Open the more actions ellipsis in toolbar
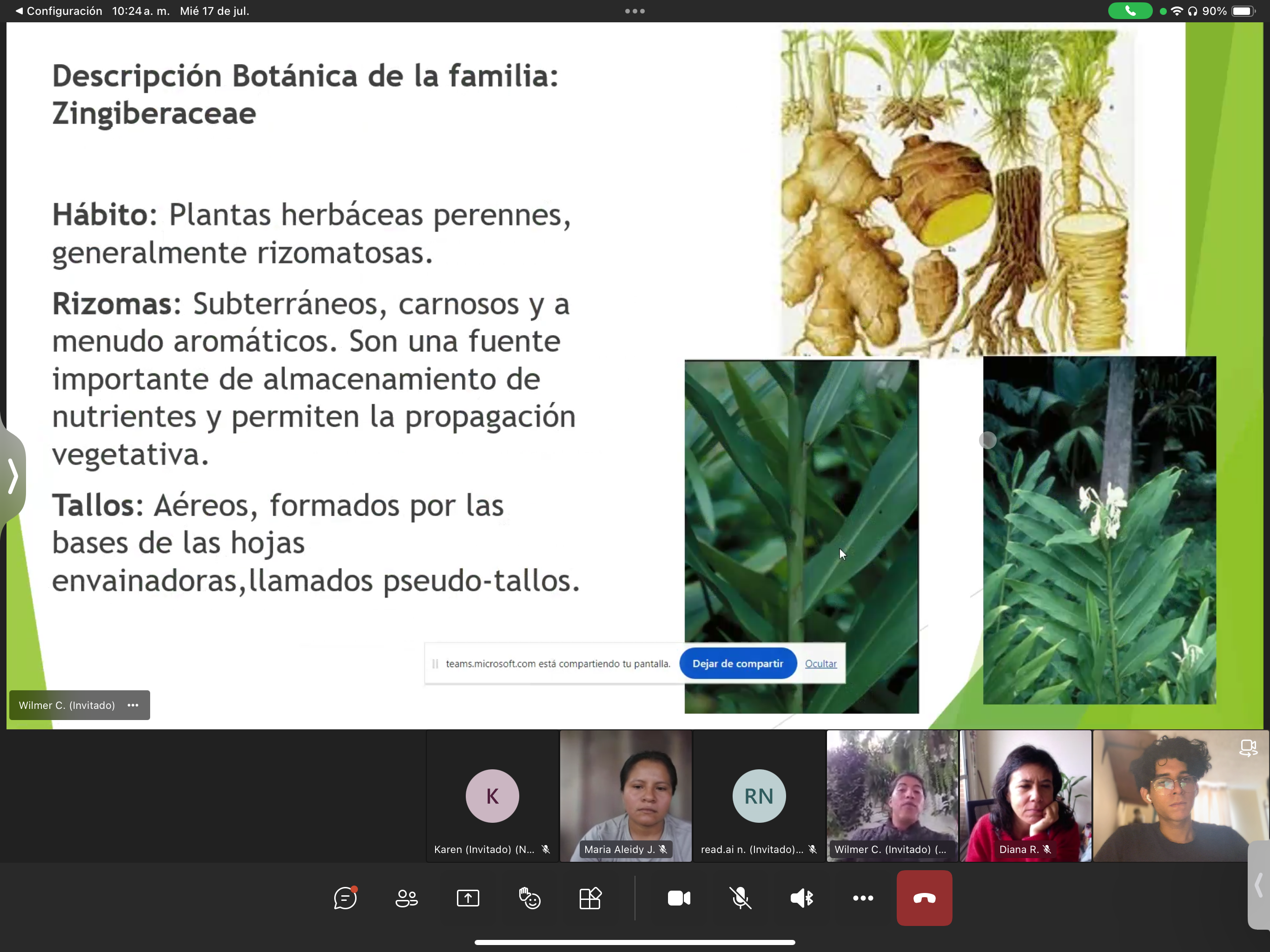The width and height of the screenshot is (1270, 952). pos(863,898)
